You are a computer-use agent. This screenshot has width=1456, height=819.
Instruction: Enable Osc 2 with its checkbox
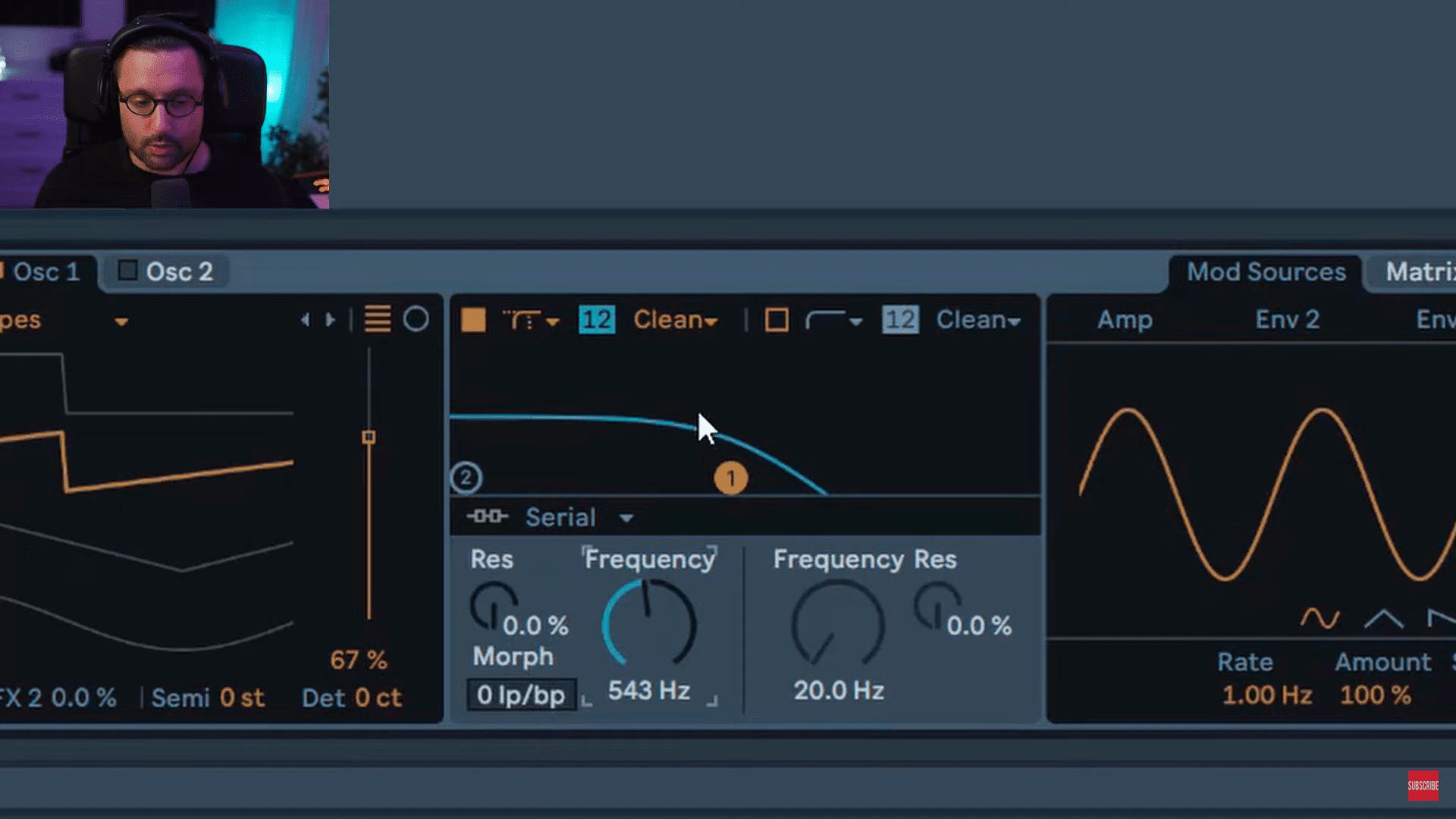point(127,271)
